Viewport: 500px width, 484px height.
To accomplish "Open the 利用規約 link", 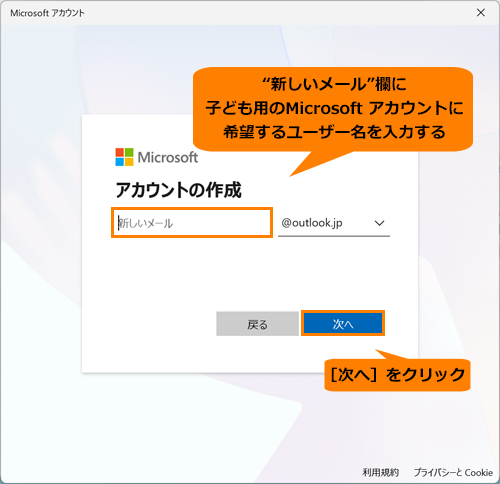I will (x=380, y=472).
